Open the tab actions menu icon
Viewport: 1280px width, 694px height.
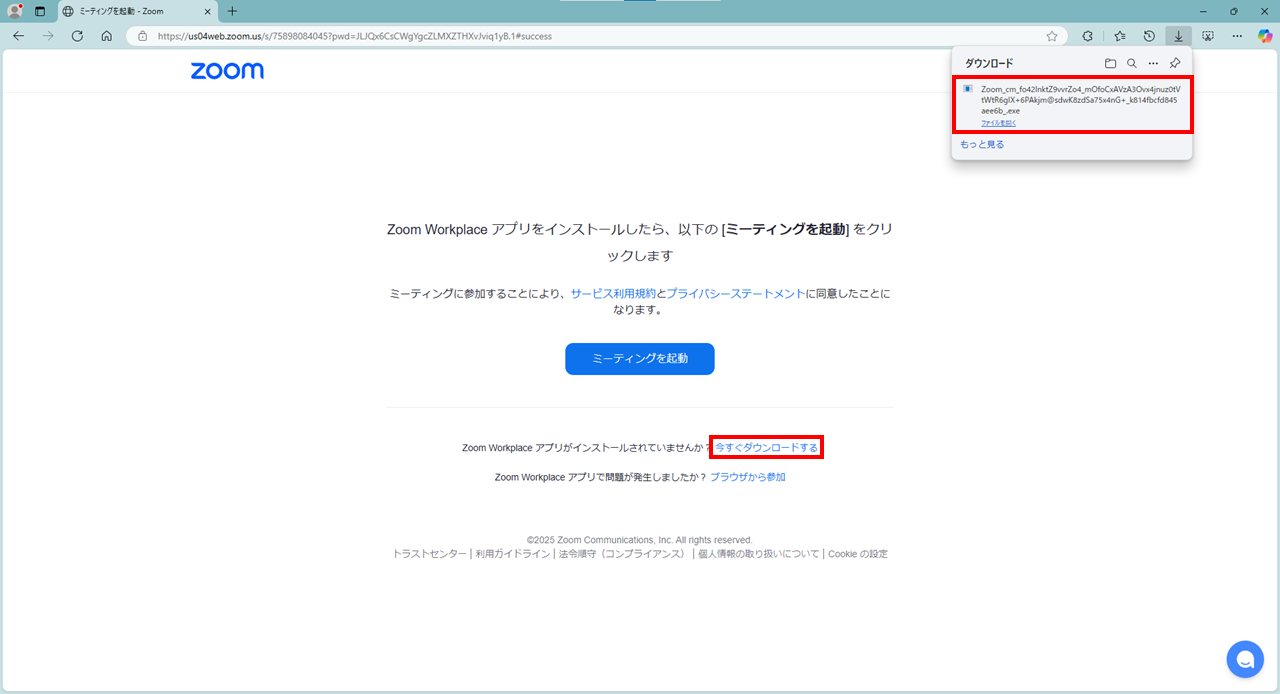click(40, 11)
